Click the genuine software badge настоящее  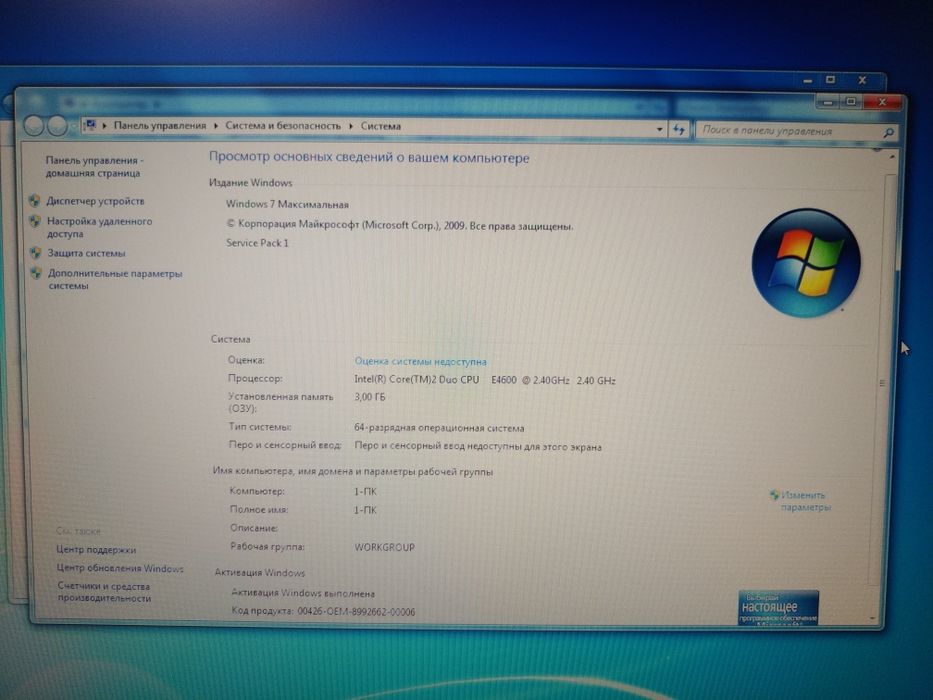click(778, 607)
